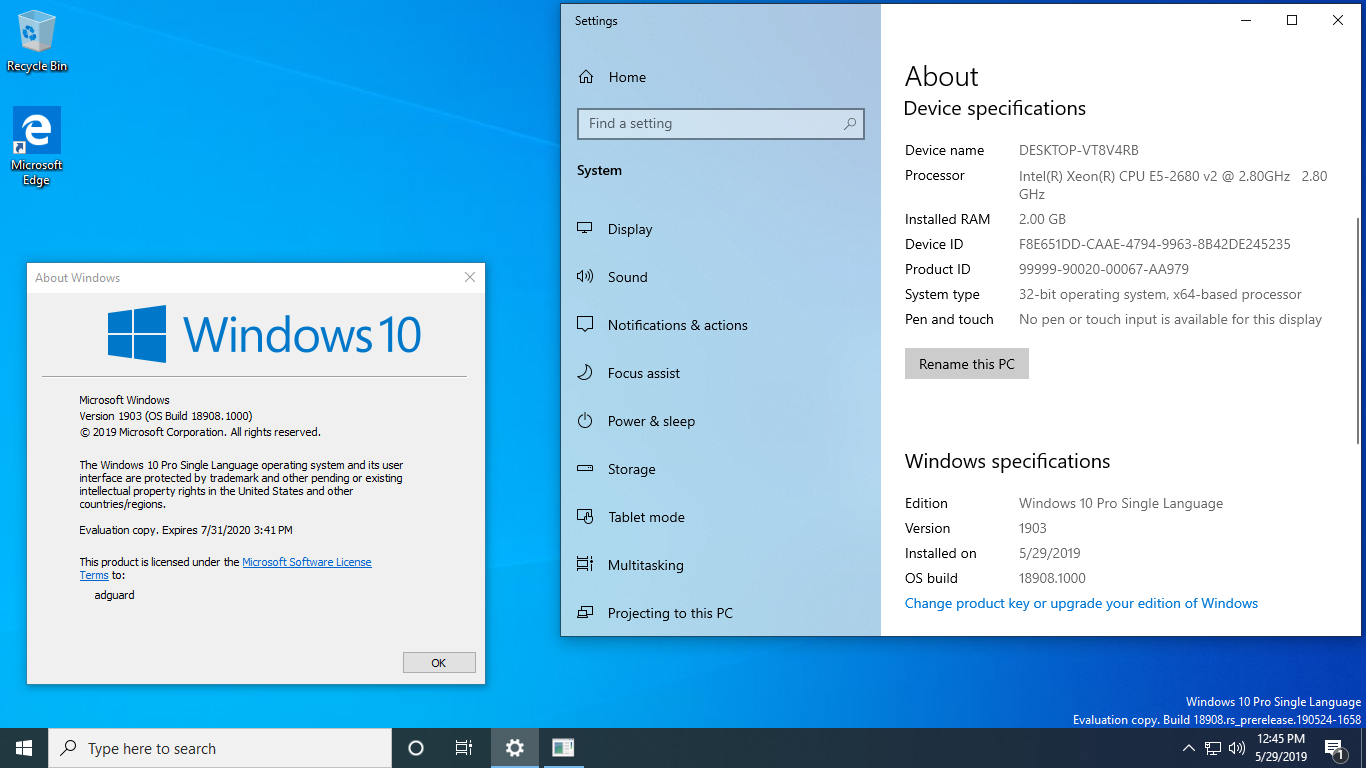Minimize the Settings window
The image size is (1366, 768).
pyautogui.click(x=1246, y=20)
